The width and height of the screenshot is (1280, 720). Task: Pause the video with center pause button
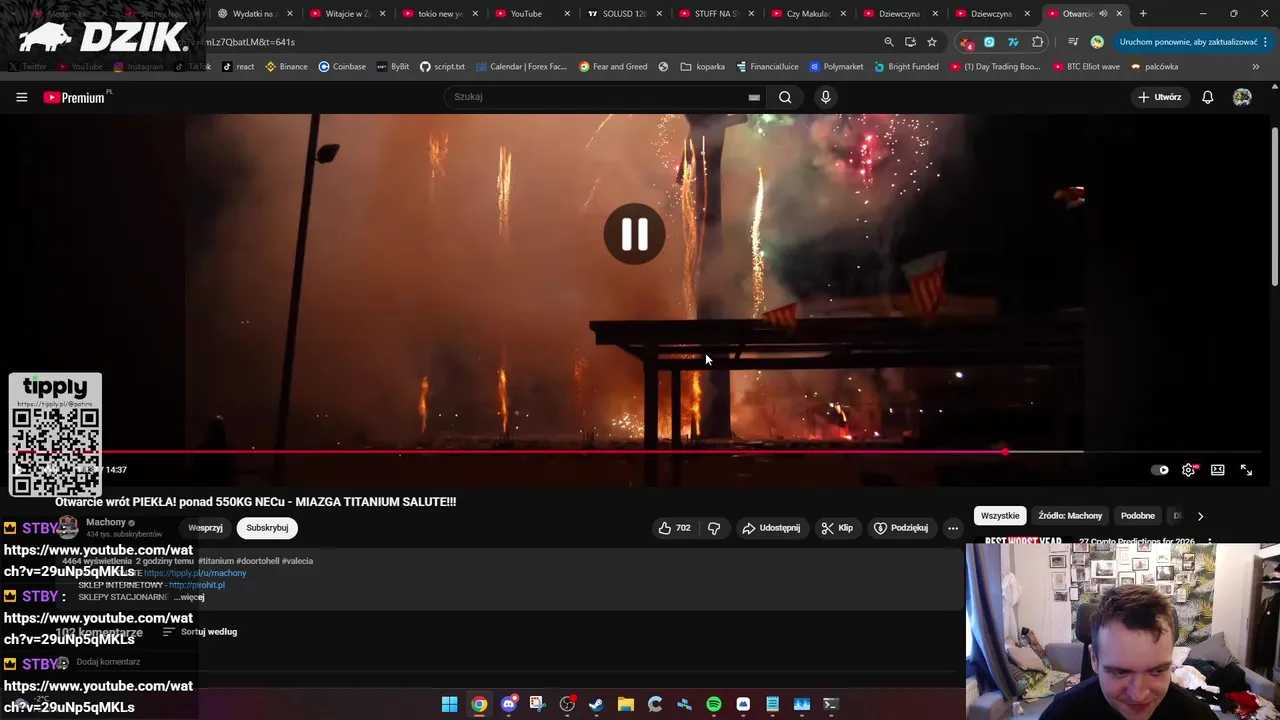point(635,234)
